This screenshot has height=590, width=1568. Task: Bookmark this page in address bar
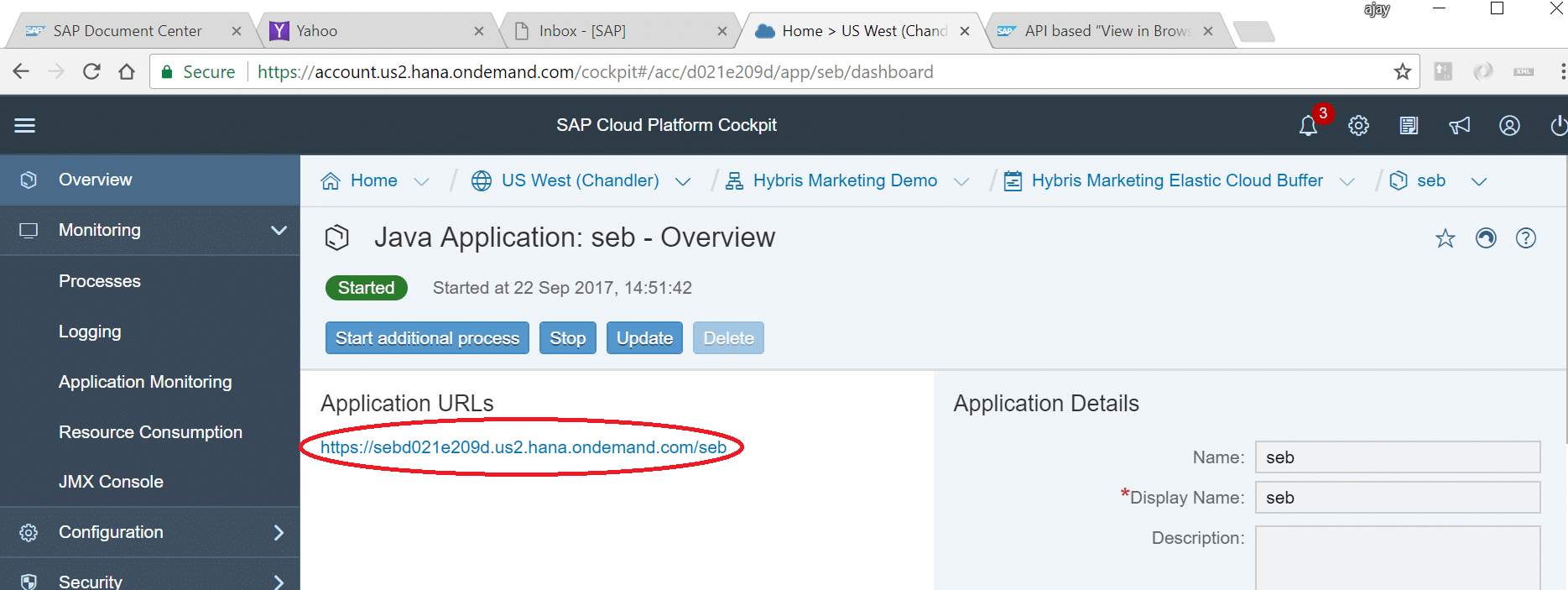[x=1402, y=72]
